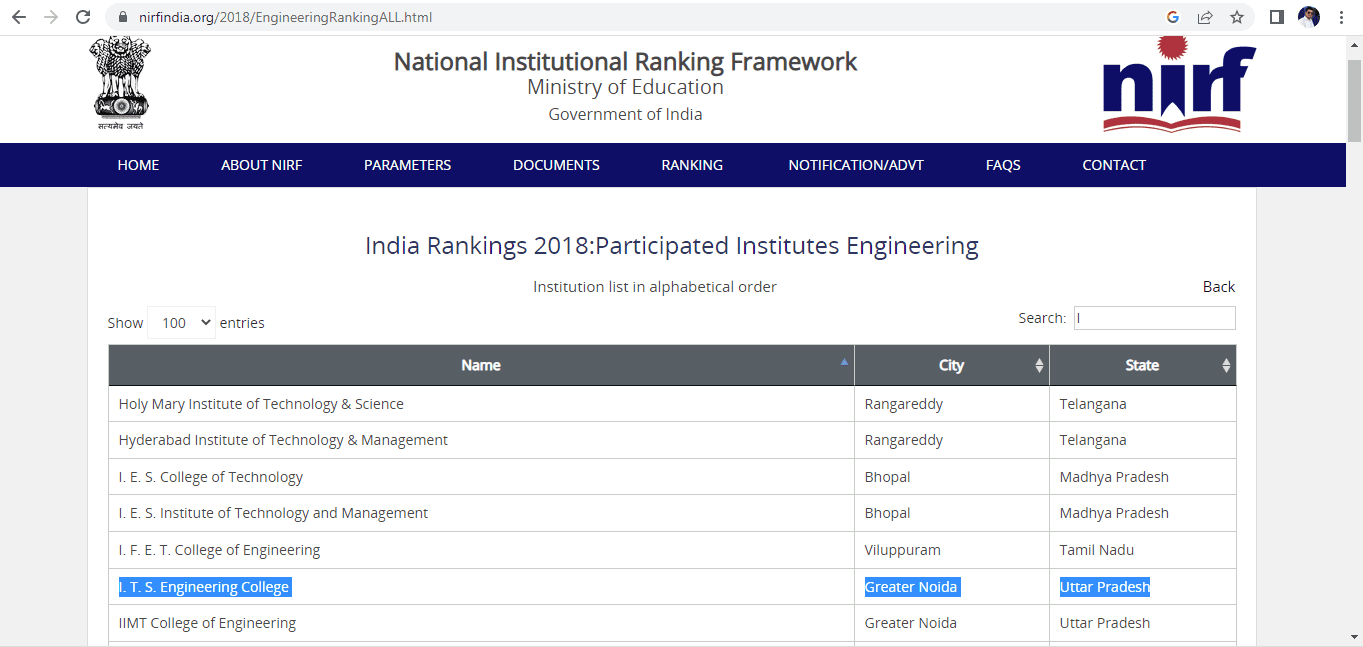Open the CONTACT menu item

1114,165
